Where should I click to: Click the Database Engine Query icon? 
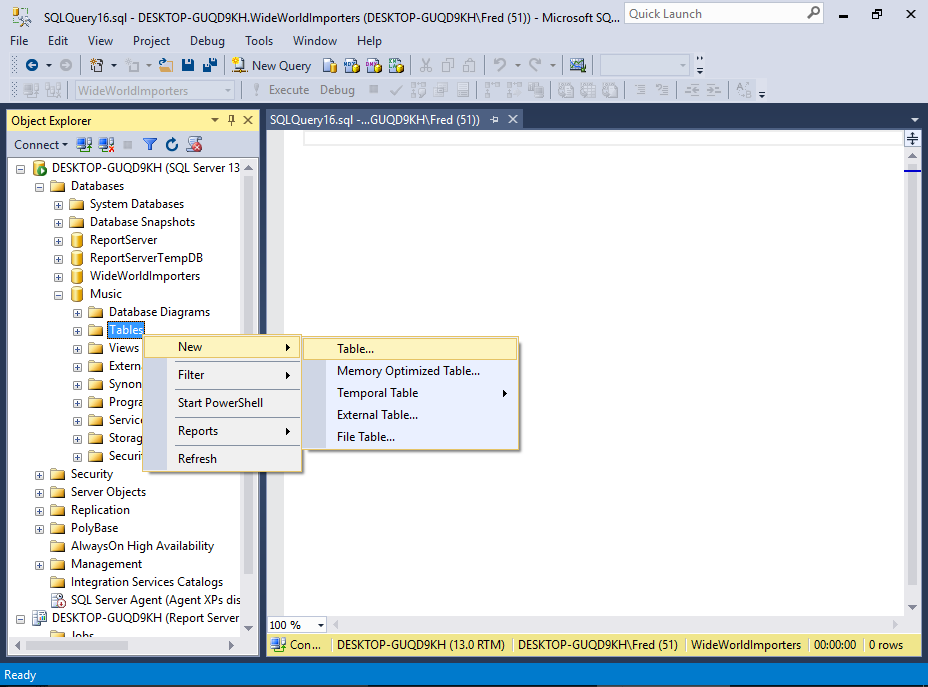pos(330,65)
